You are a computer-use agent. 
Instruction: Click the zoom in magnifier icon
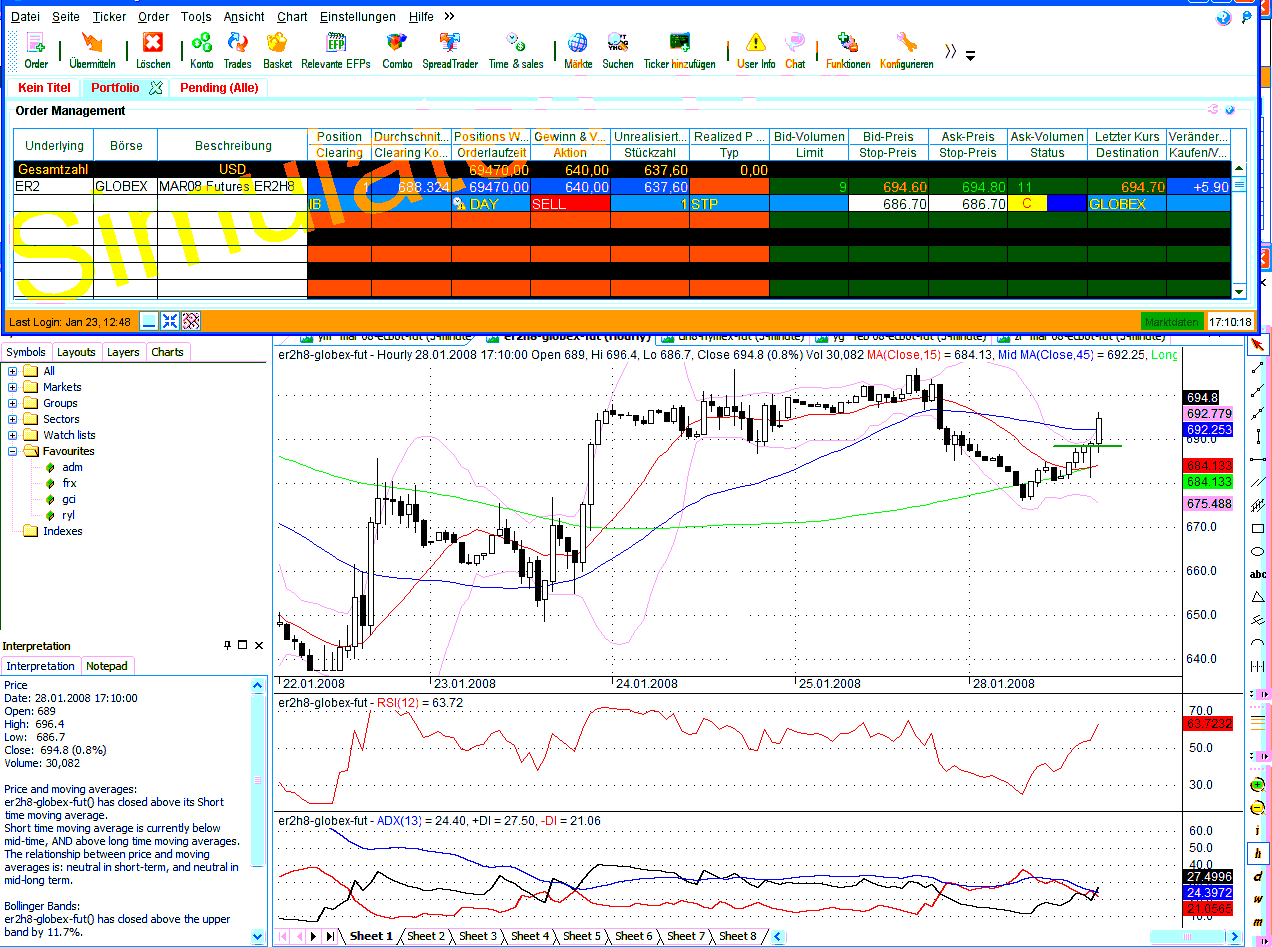coord(1258,785)
